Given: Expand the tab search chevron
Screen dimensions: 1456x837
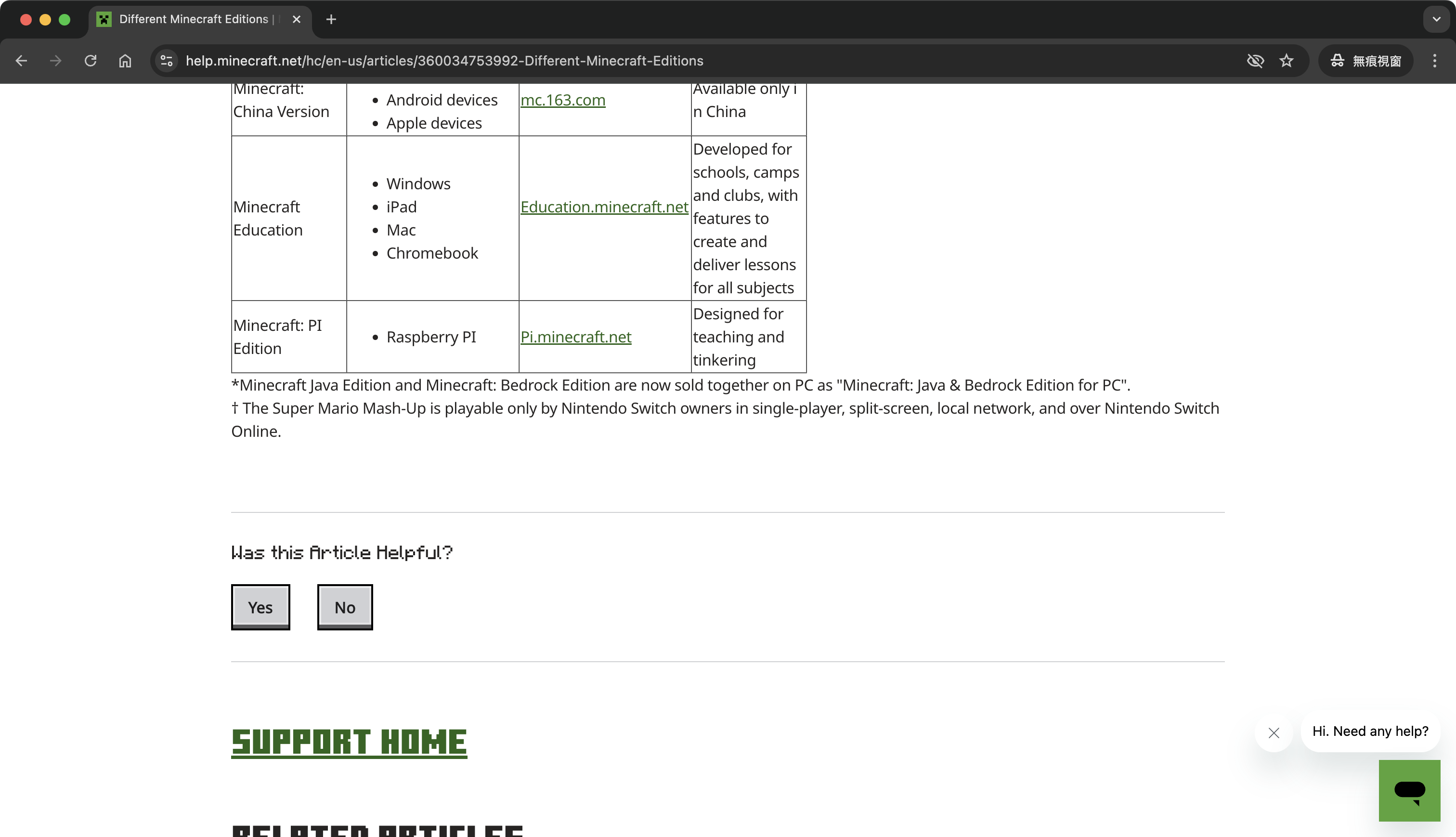Looking at the screenshot, I should (1436, 20).
